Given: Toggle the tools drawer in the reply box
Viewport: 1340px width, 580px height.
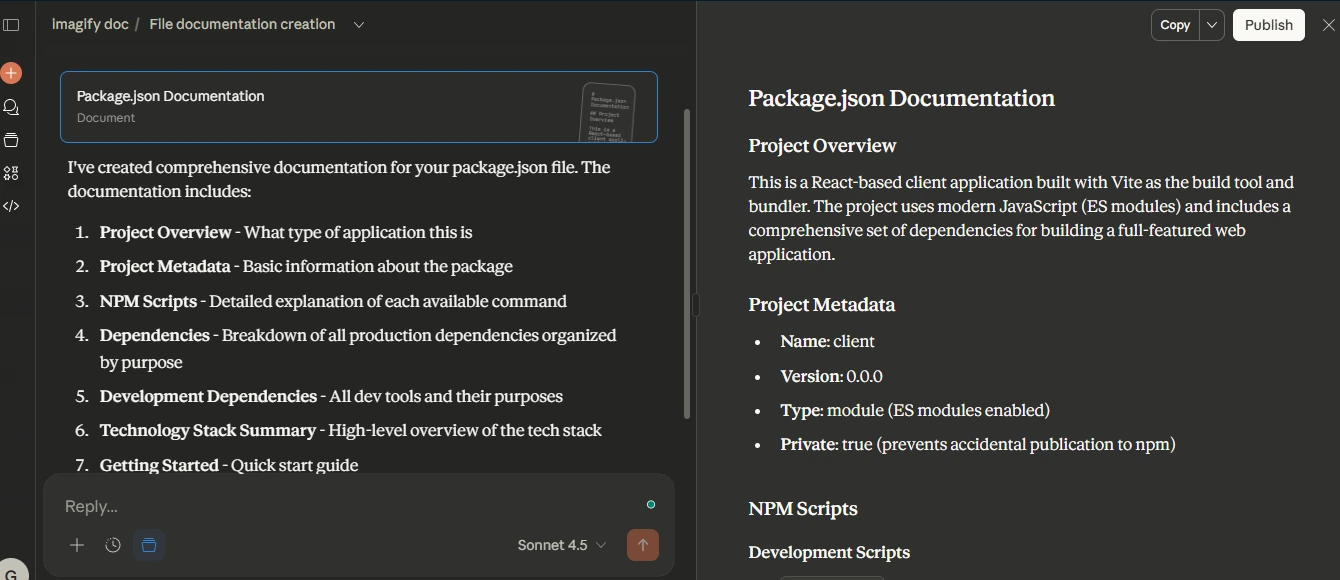Looking at the screenshot, I should click(x=149, y=545).
